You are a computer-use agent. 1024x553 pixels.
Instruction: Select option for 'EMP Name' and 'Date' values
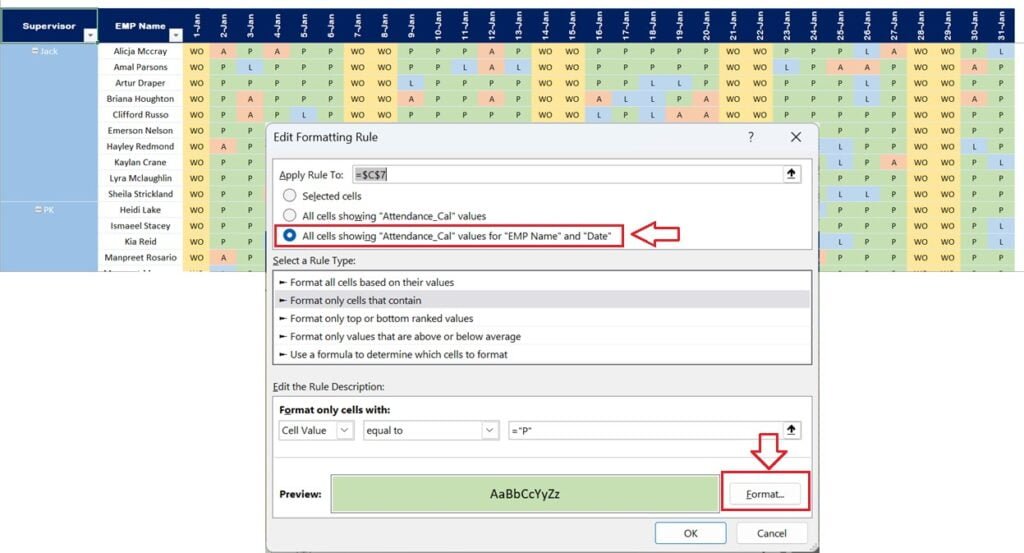(x=289, y=236)
